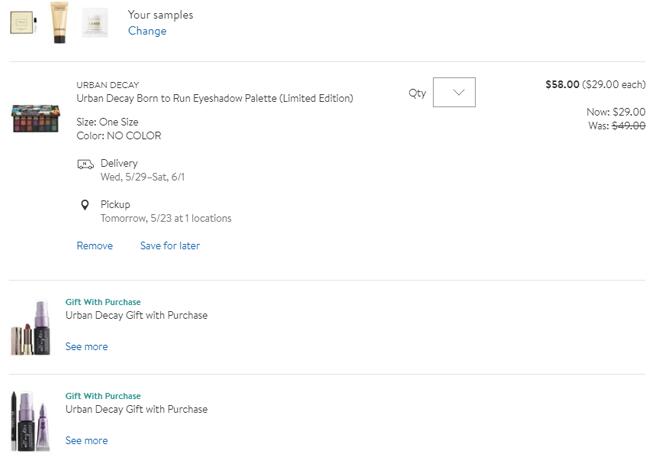
Task: Remove the Born to Run palette
Action: click(x=94, y=246)
